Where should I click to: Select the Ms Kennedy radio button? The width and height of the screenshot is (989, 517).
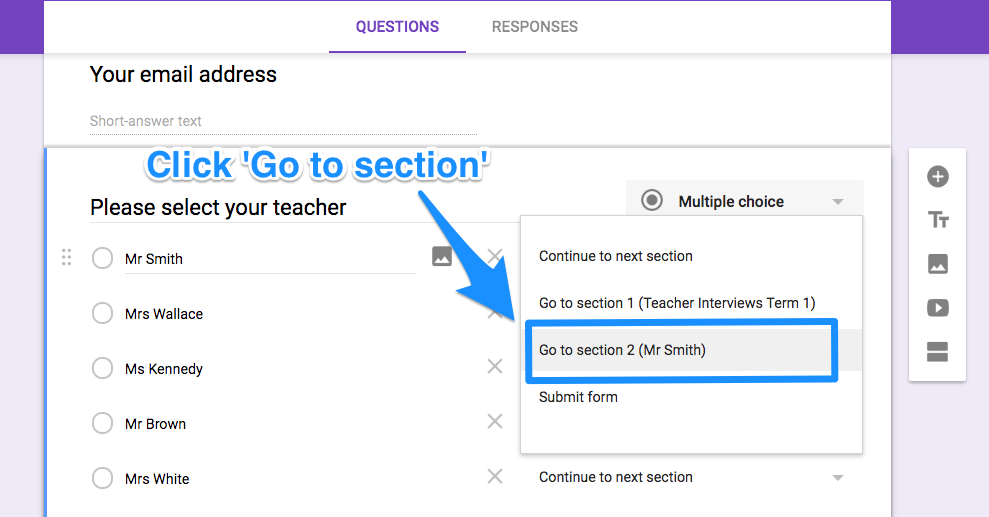[102, 368]
